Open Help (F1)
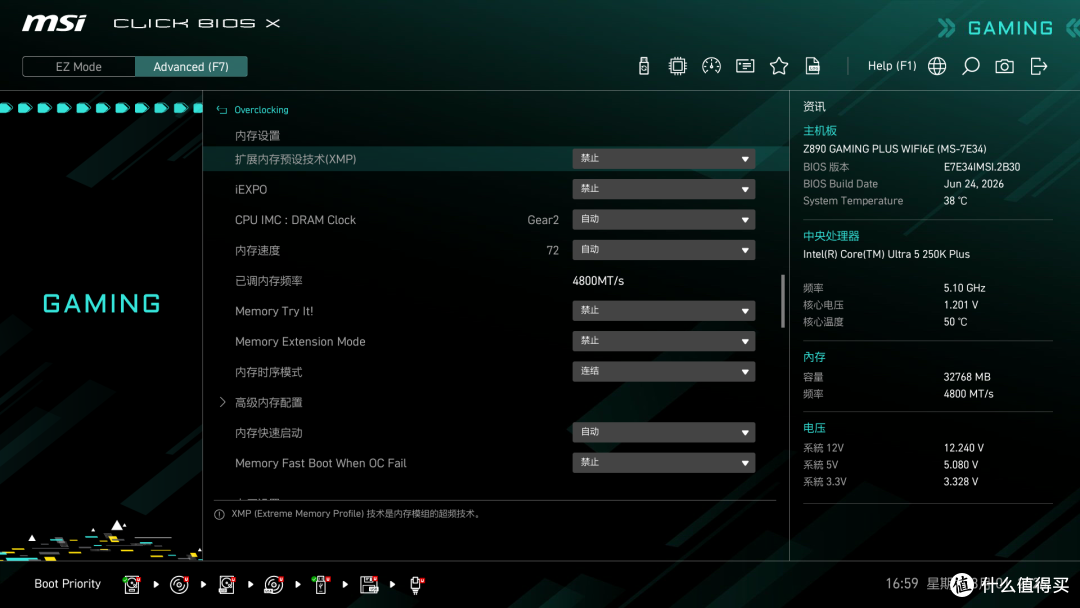This screenshot has width=1080, height=608. click(892, 66)
